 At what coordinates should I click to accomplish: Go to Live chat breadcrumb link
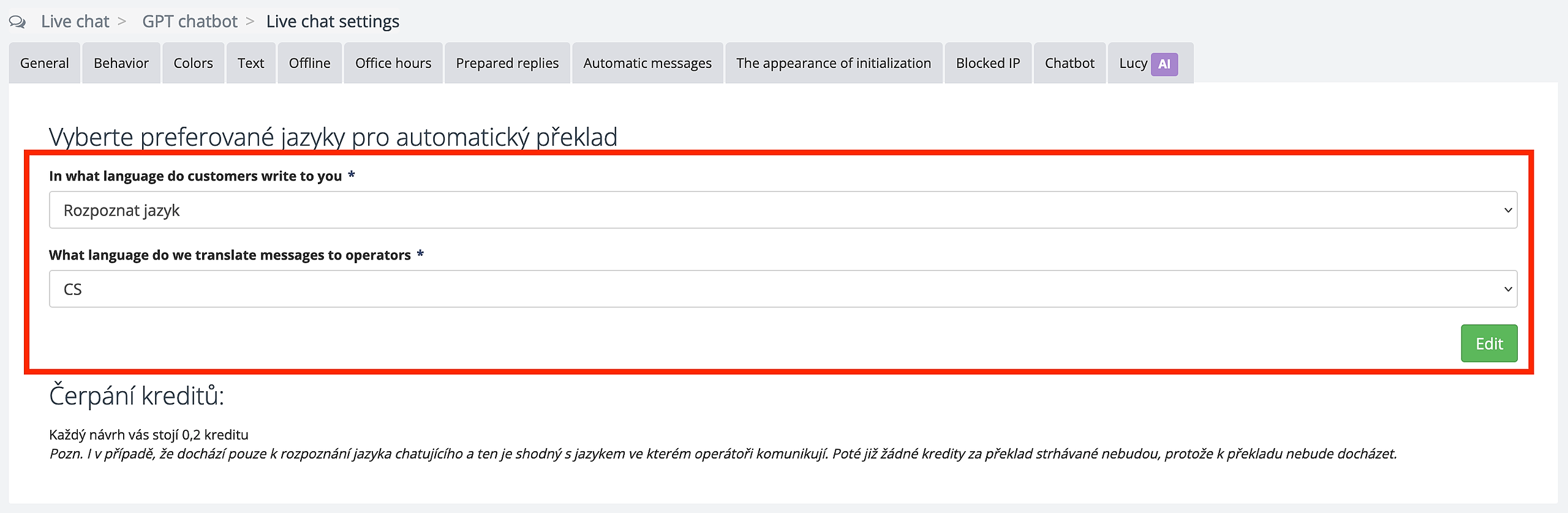pyautogui.click(x=75, y=22)
